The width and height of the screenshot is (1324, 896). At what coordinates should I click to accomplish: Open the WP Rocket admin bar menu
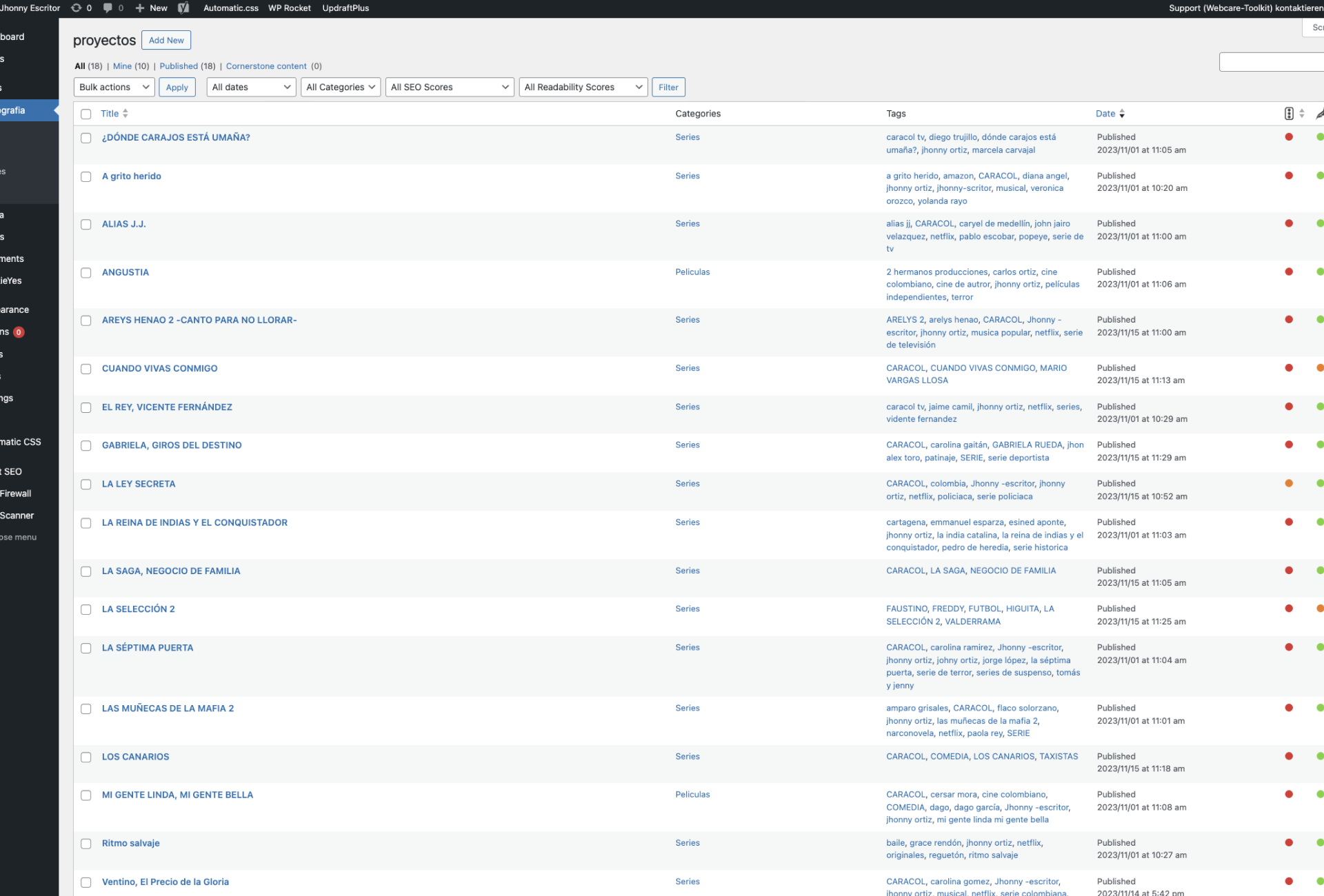point(289,8)
